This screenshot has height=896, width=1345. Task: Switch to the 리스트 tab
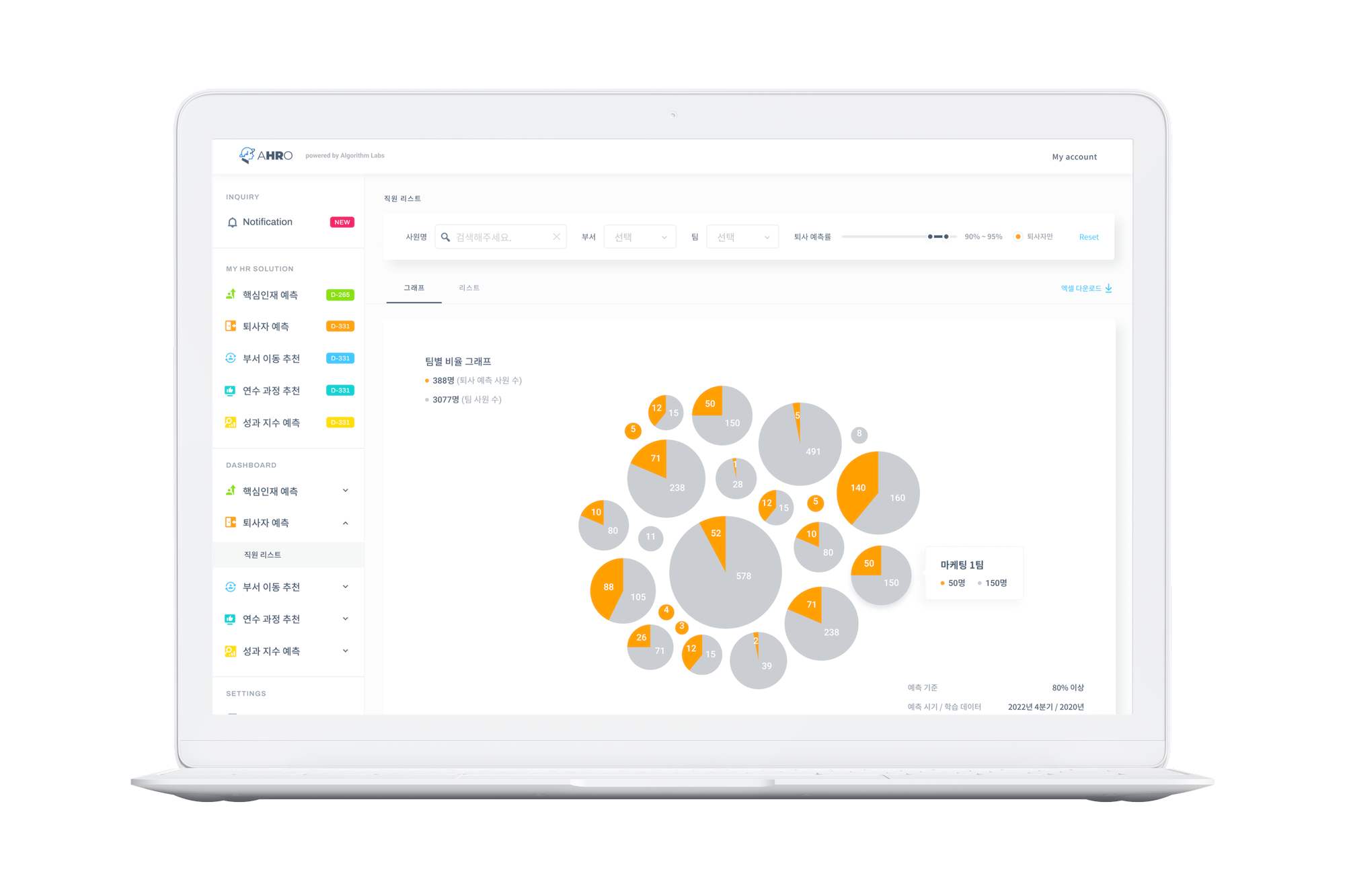pyautogui.click(x=469, y=288)
